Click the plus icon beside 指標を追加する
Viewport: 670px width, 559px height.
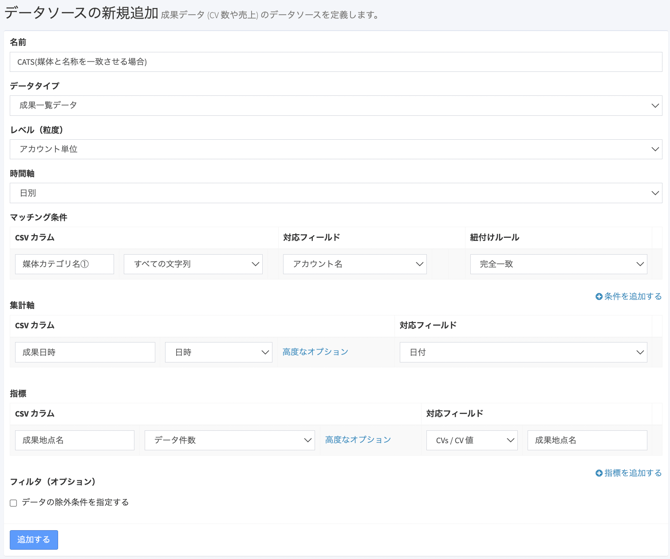(x=599, y=473)
